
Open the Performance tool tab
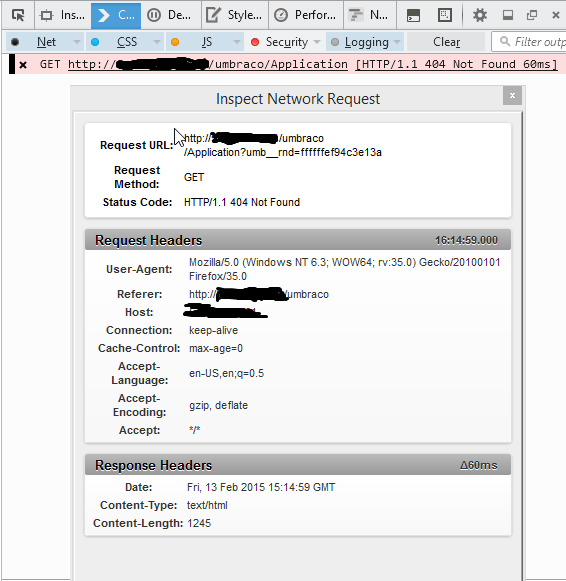[x=306, y=15]
